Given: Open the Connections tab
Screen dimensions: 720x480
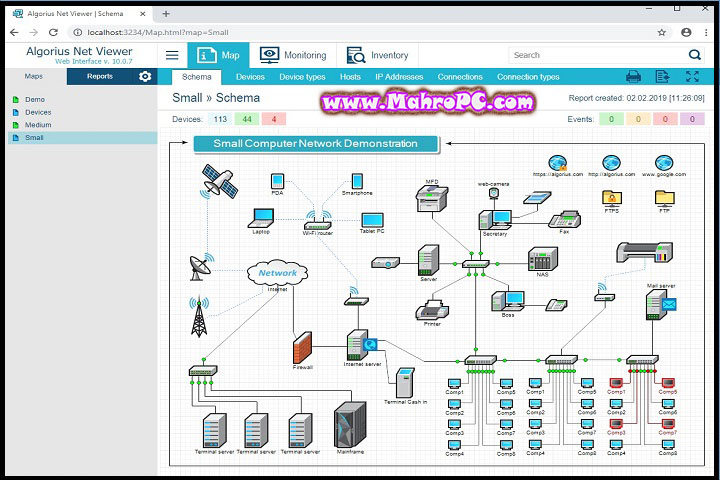Looking at the screenshot, I should tap(460, 77).
